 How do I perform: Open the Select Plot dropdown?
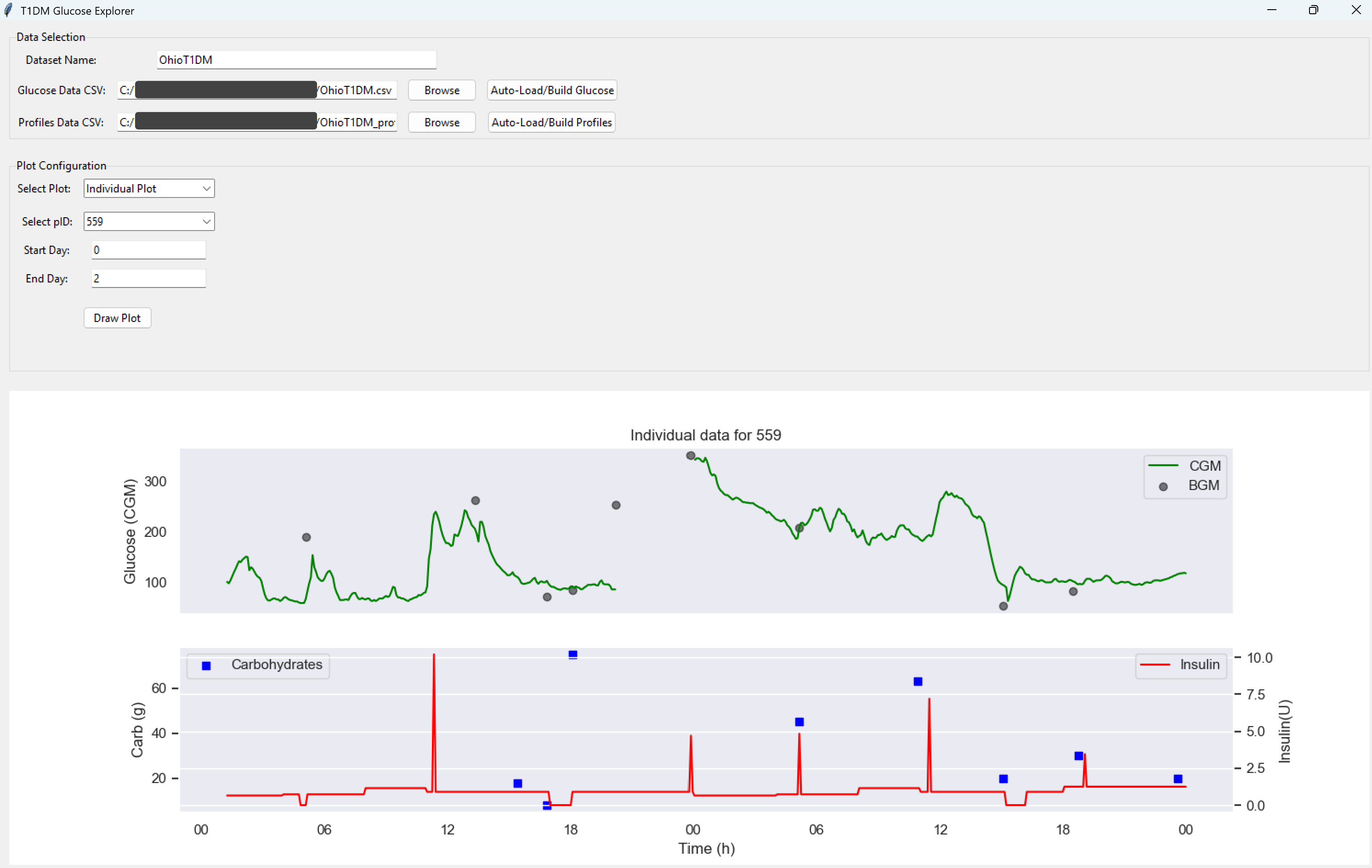149,188
